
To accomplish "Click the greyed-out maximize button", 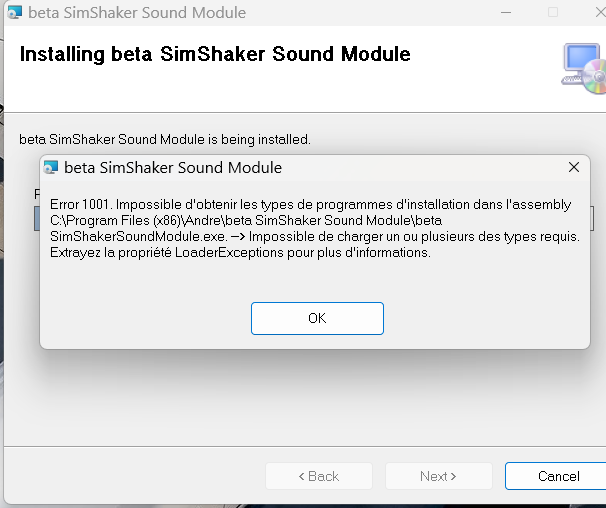I will coord(553,12).
